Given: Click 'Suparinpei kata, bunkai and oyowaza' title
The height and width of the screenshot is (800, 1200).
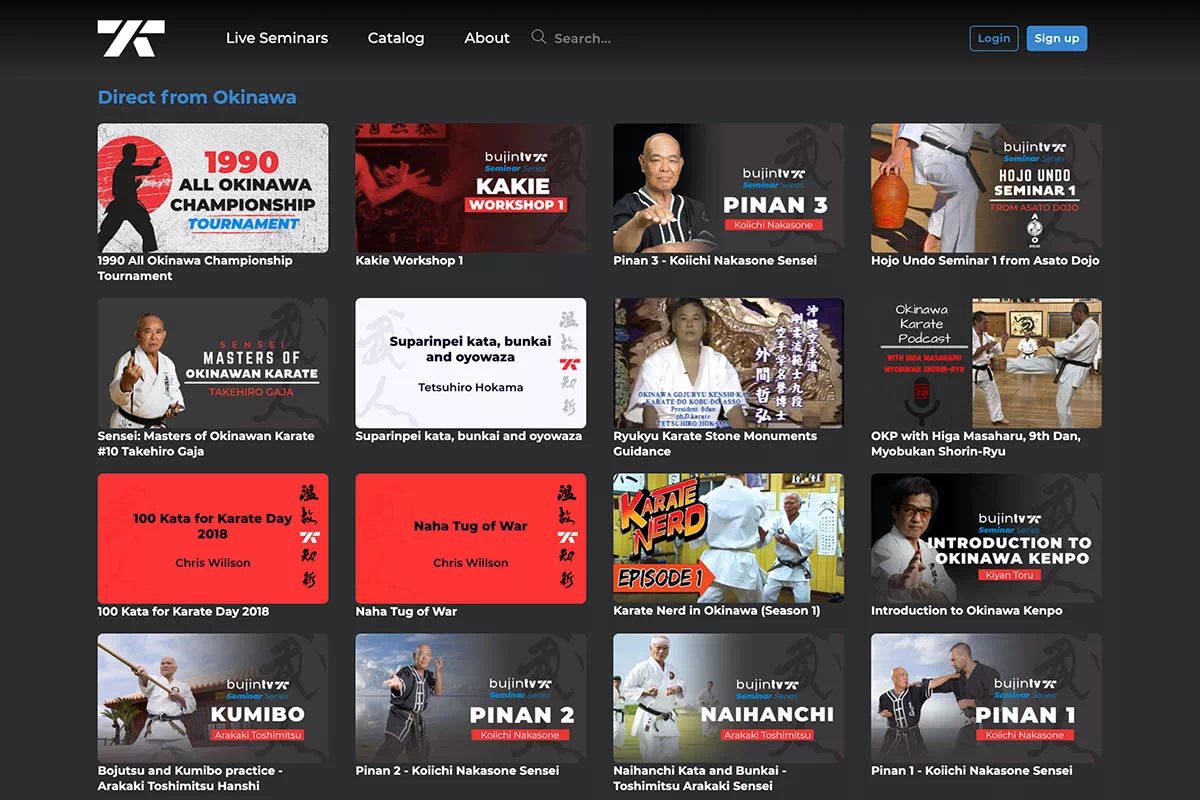Looking at the screenshot, I should click(469, 436).
